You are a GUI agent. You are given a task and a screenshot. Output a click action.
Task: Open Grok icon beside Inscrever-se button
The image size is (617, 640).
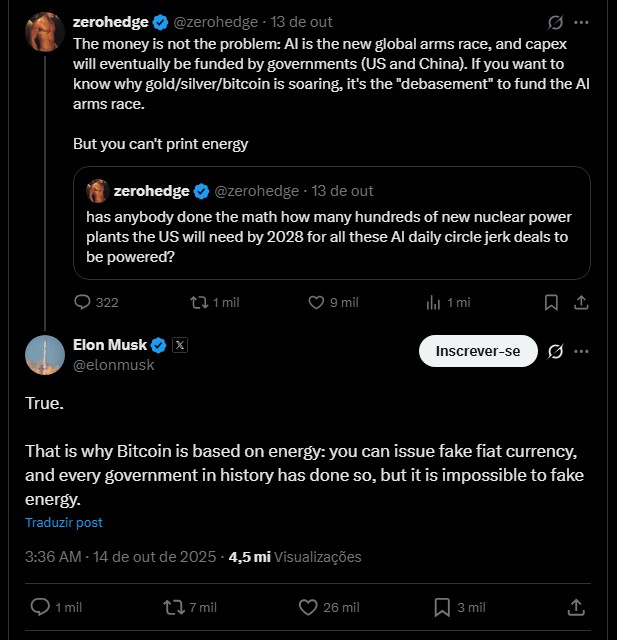point(557,351)
